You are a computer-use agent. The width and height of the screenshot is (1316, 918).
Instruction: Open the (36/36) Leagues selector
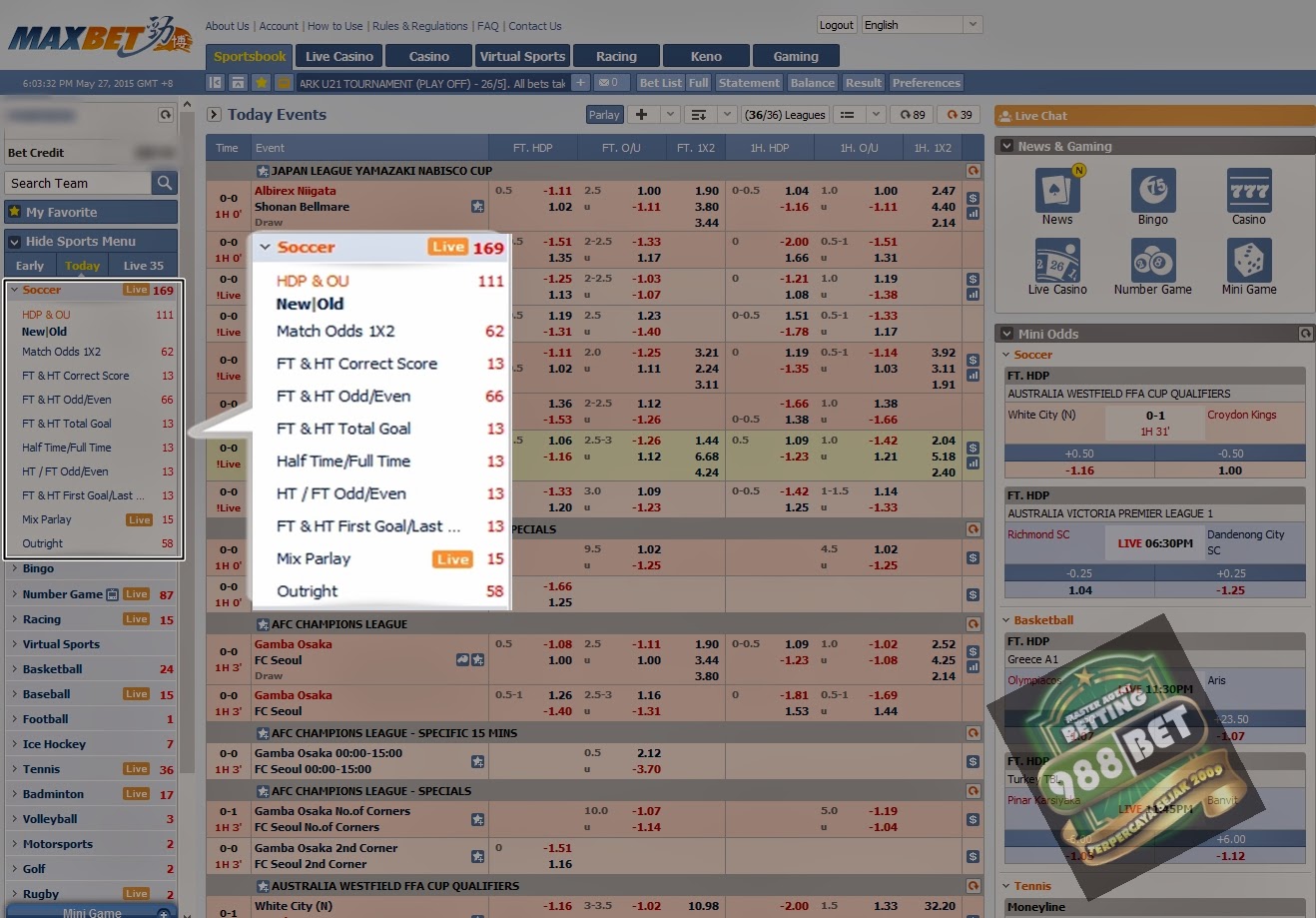click(785, 114)
